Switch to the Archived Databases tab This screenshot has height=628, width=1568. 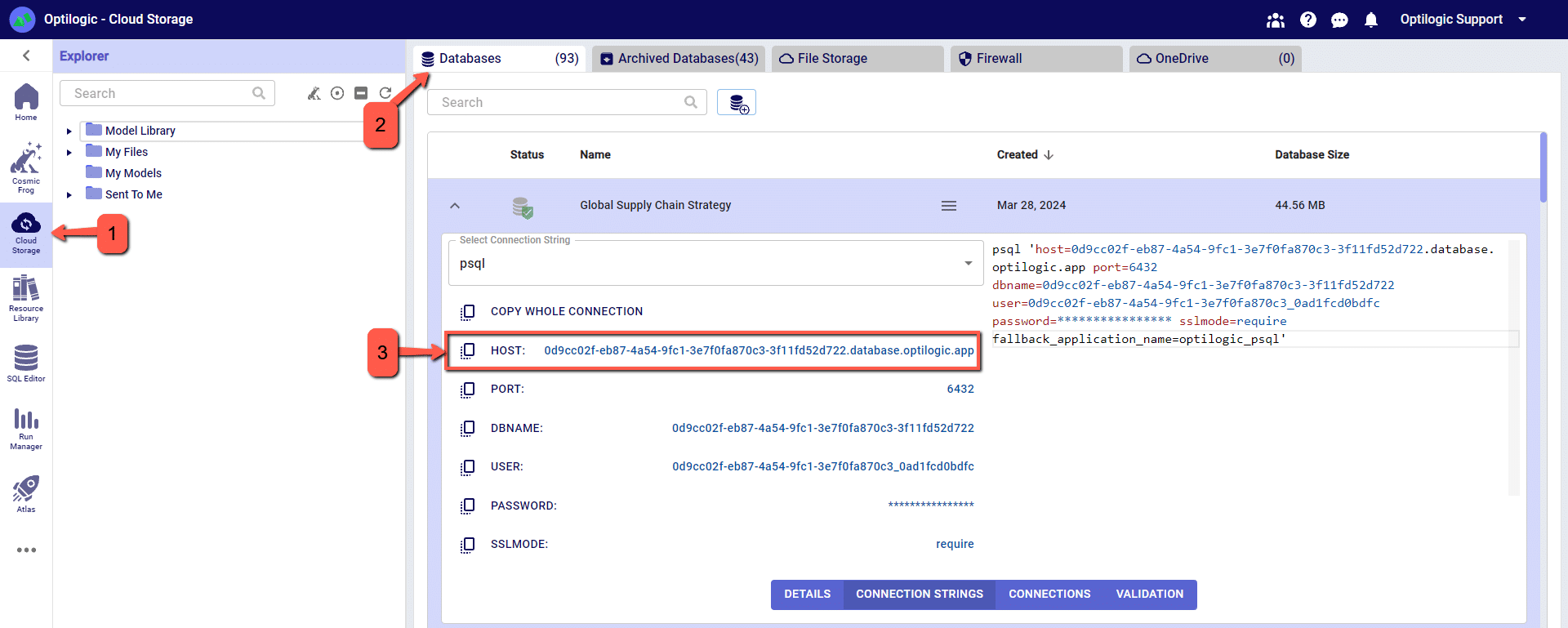click(x=679, y=59)
